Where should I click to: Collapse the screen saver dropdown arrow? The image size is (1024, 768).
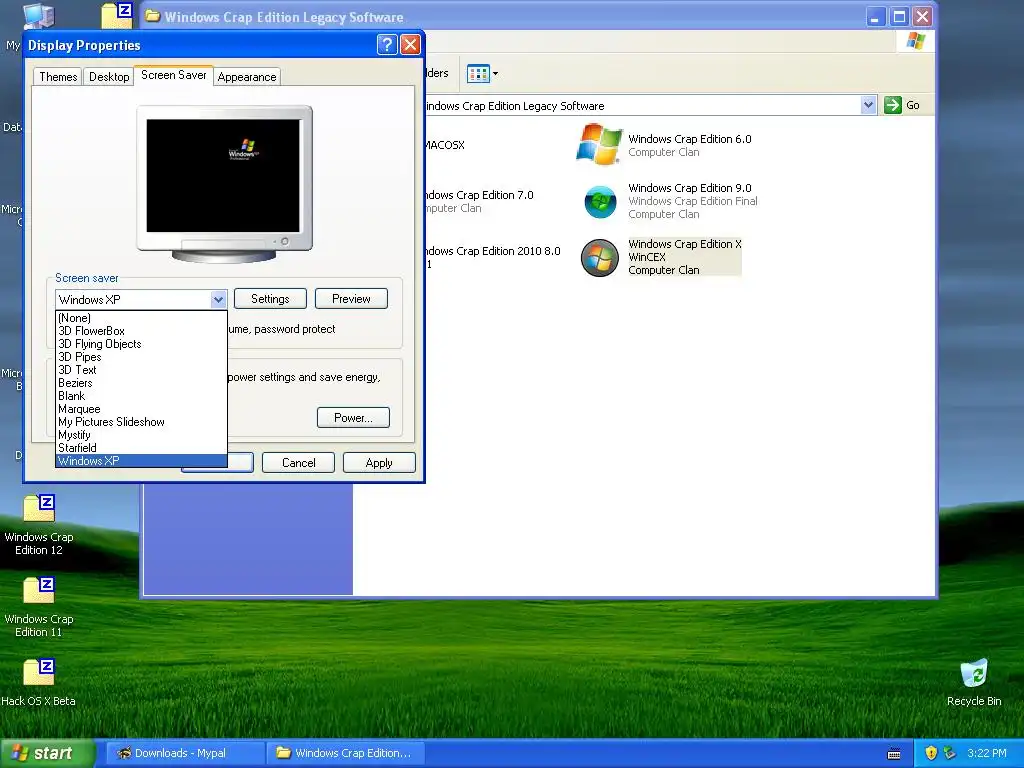coord(218,300)
